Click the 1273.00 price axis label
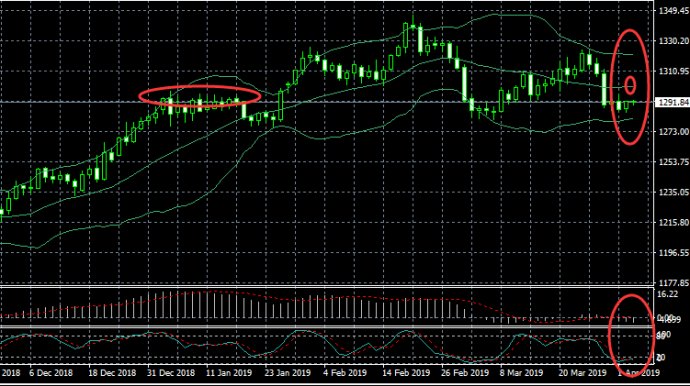The image size is (690, 386). pyautogui.click(x=673, y=132)
